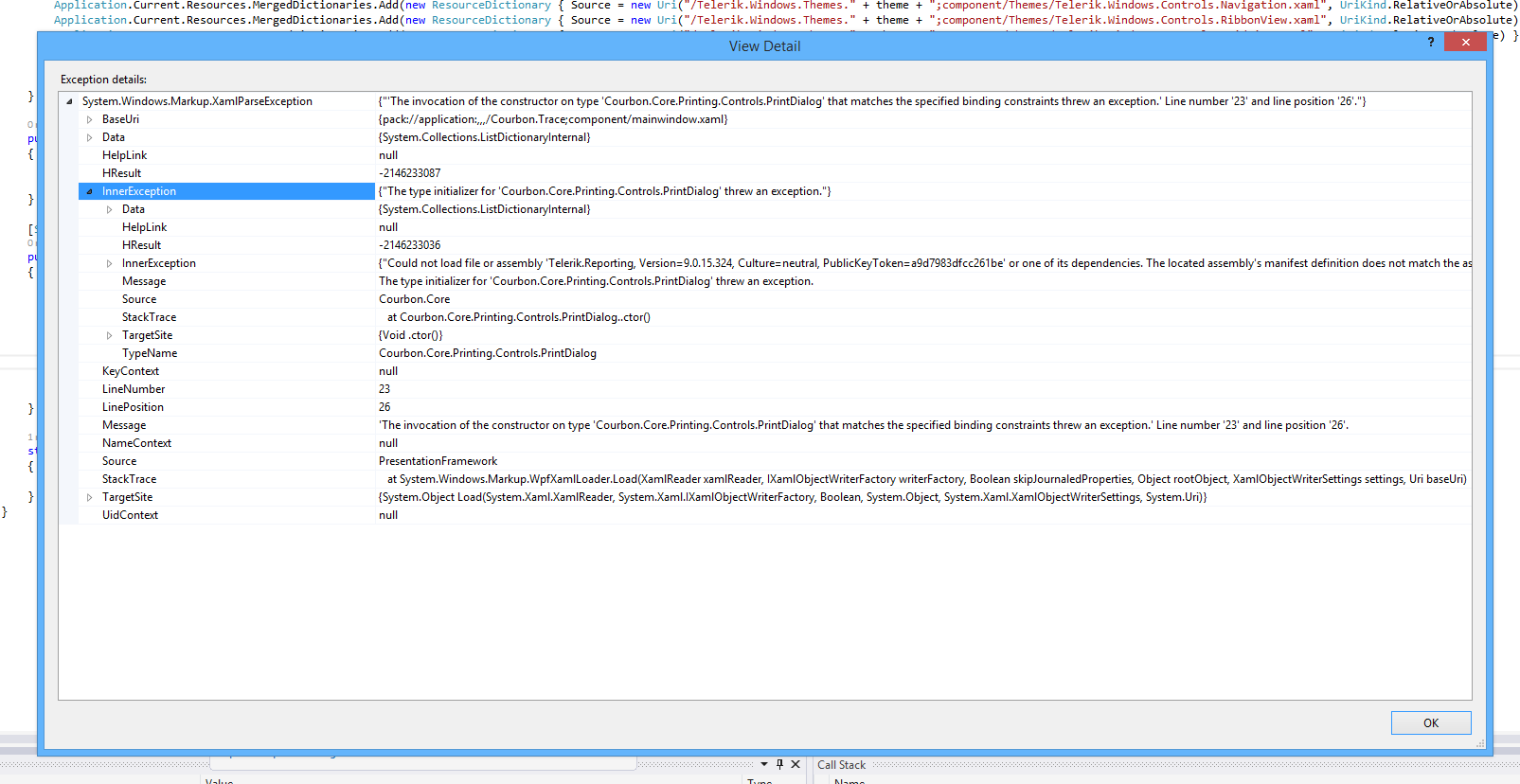1520x784 pixels.
Task: Select the Call Stack panel title
Action: coord(841,765)
